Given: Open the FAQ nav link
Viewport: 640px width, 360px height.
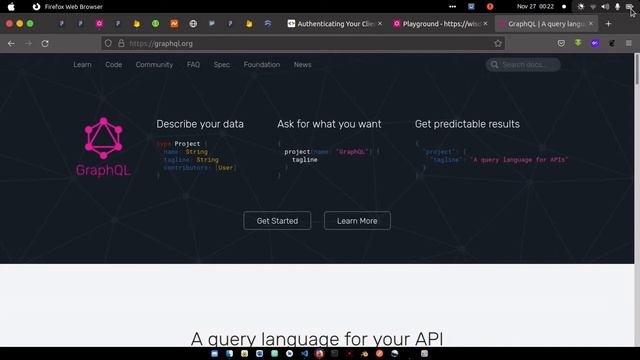Looking at the screenshot, I should coord(193,64).
